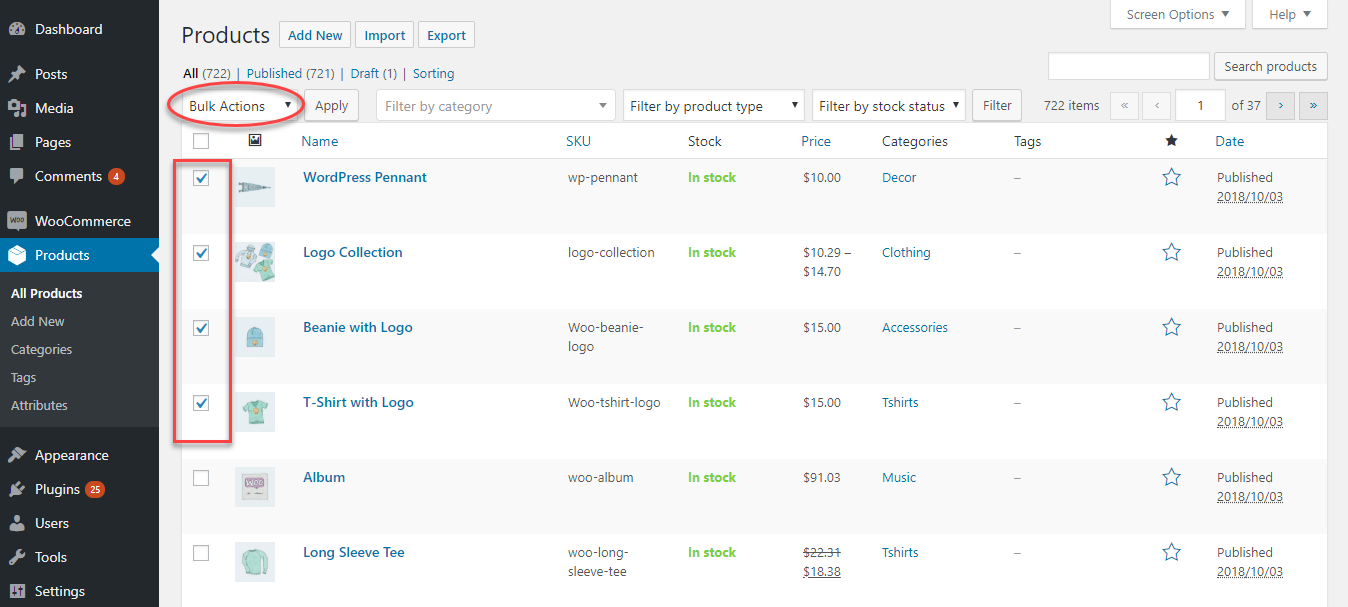Open All Products submenu item

(47, 293)
